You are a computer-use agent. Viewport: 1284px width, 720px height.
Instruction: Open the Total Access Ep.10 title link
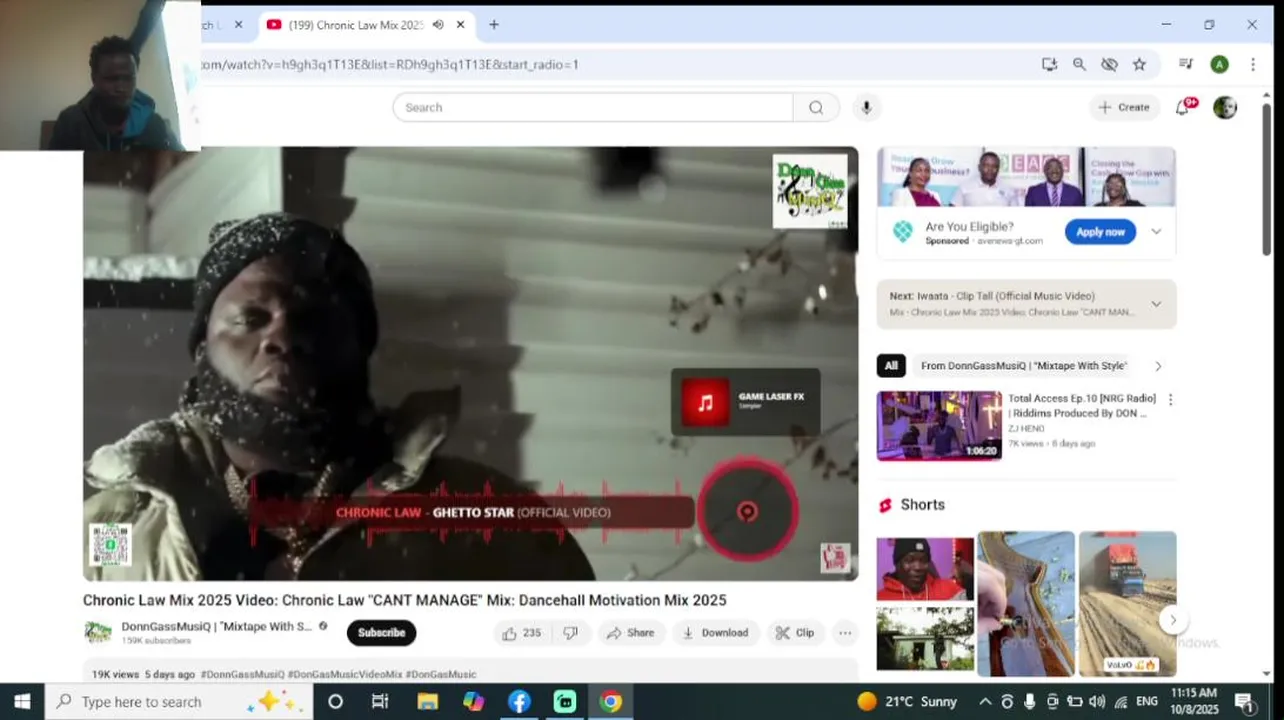(x=1081, y=406)
